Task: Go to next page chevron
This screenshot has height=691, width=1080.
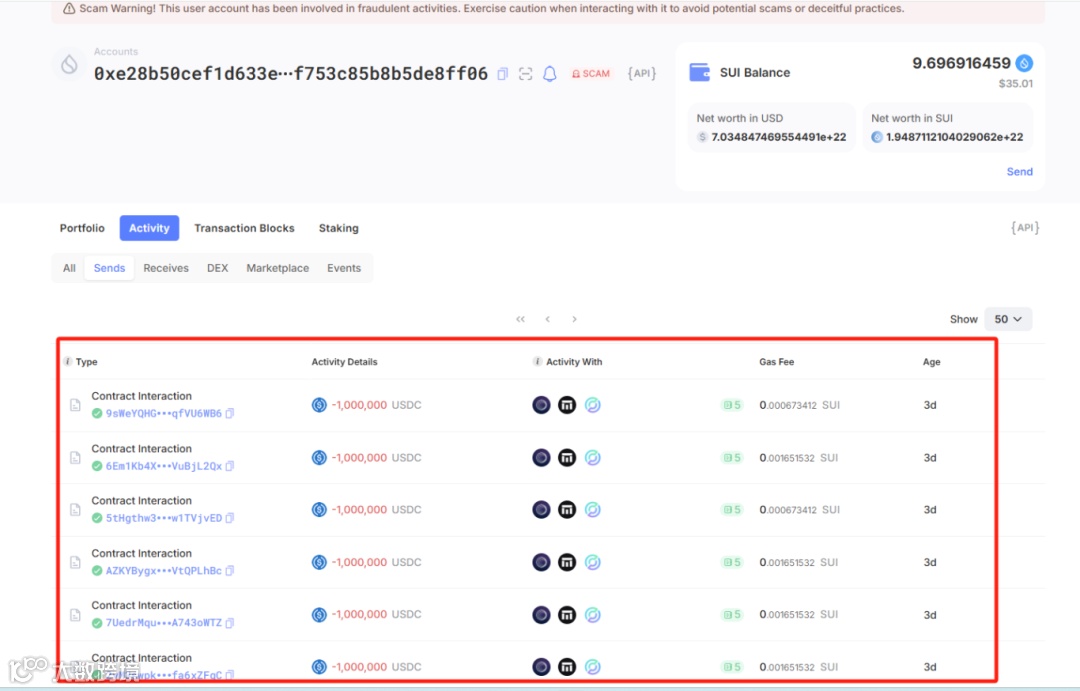Action: coord(574,319)
